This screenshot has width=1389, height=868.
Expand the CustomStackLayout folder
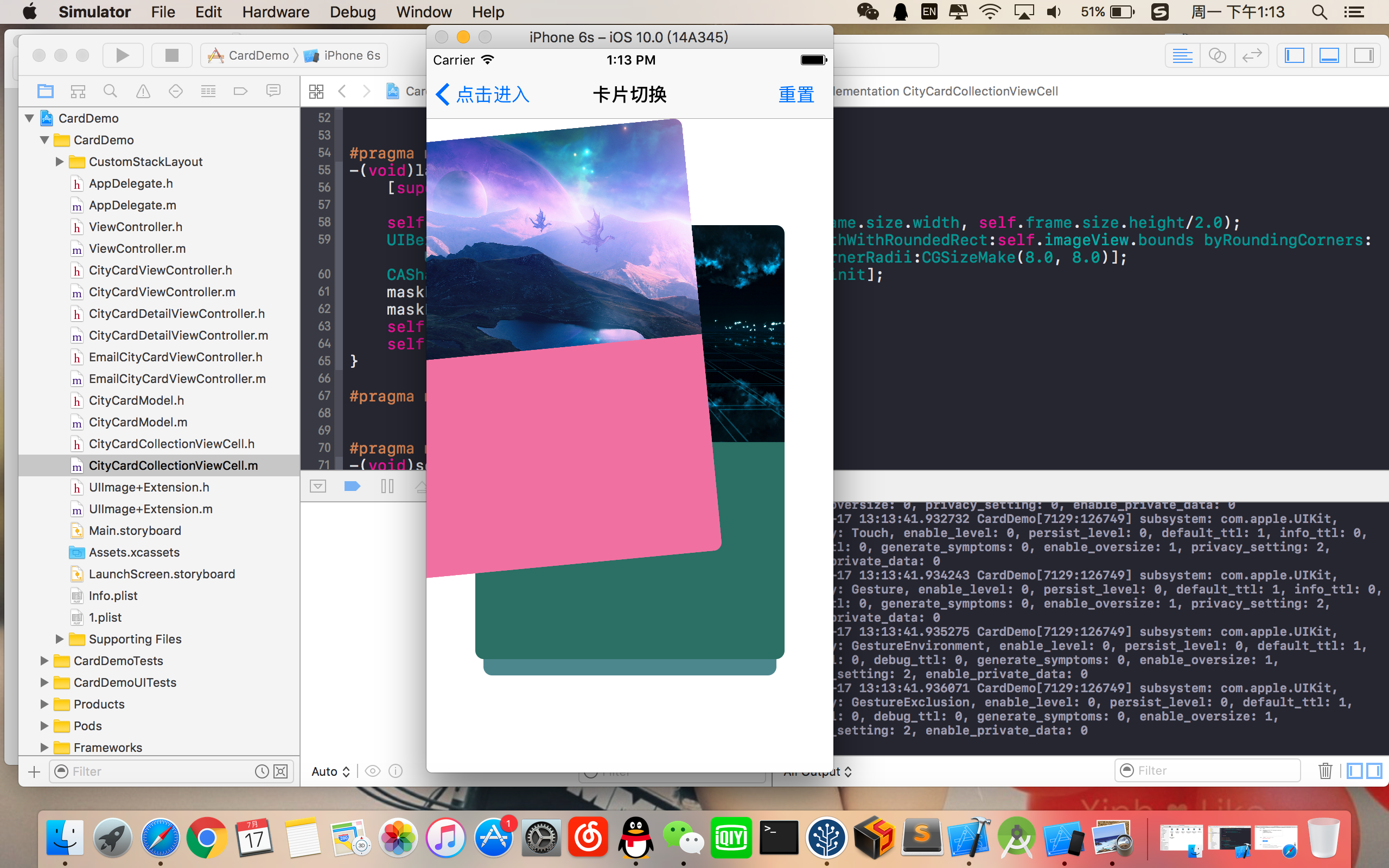tap(59, 162)
